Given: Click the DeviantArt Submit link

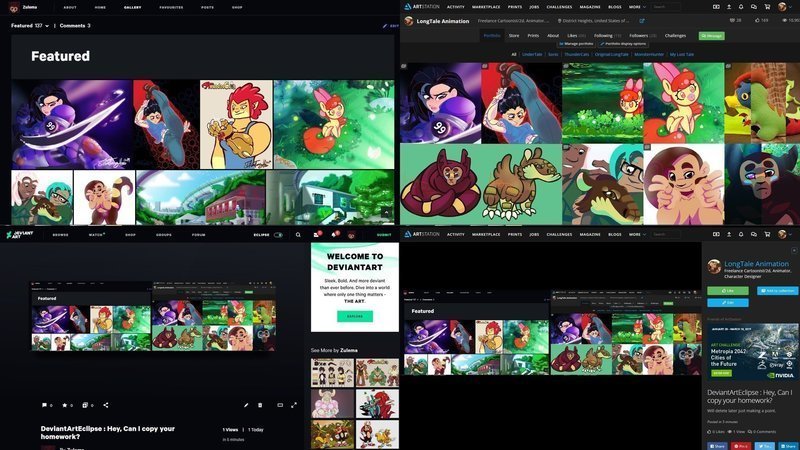Looking at the screenshot, I should tap(384, 235).
